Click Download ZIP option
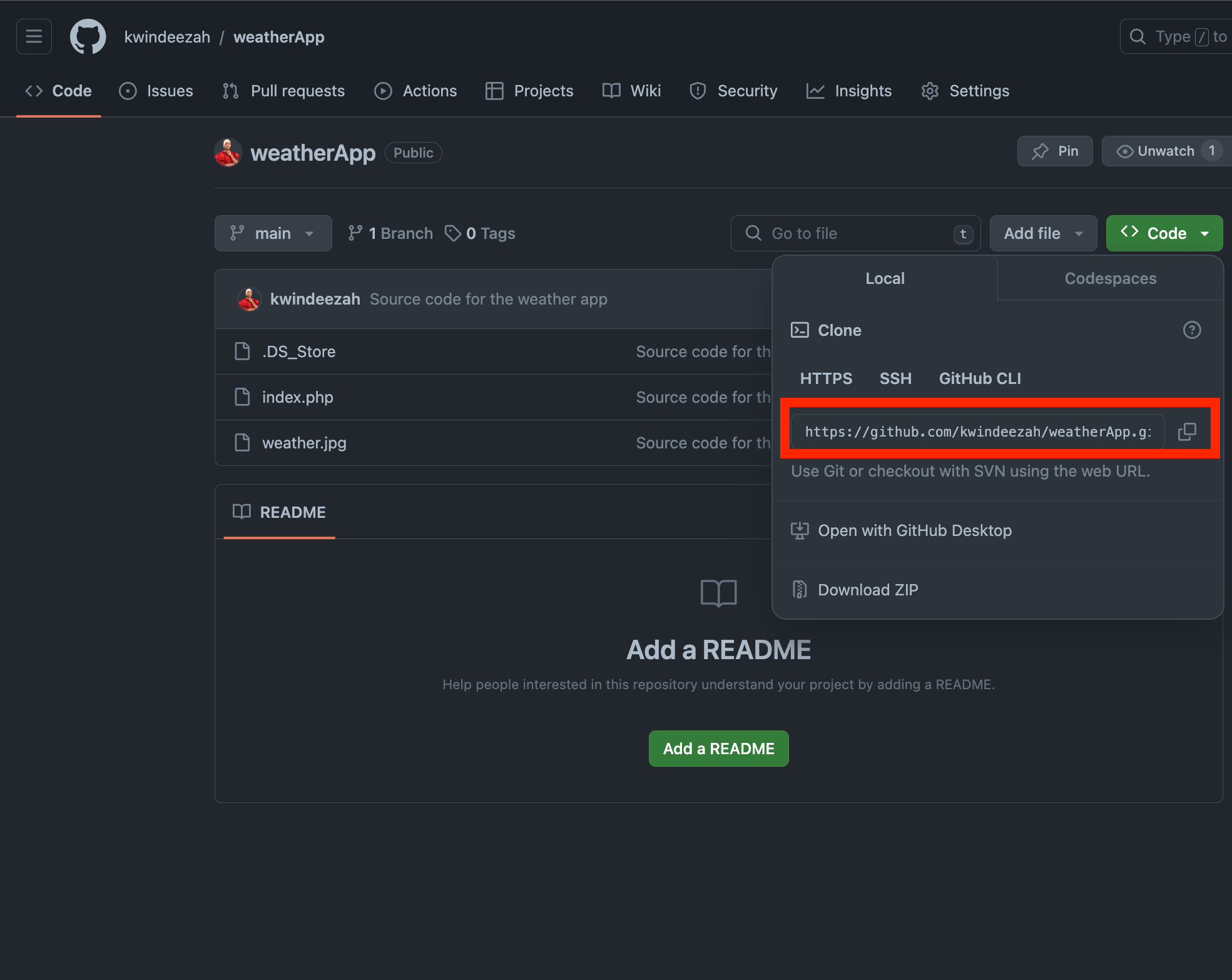 (x=867, y=590)
